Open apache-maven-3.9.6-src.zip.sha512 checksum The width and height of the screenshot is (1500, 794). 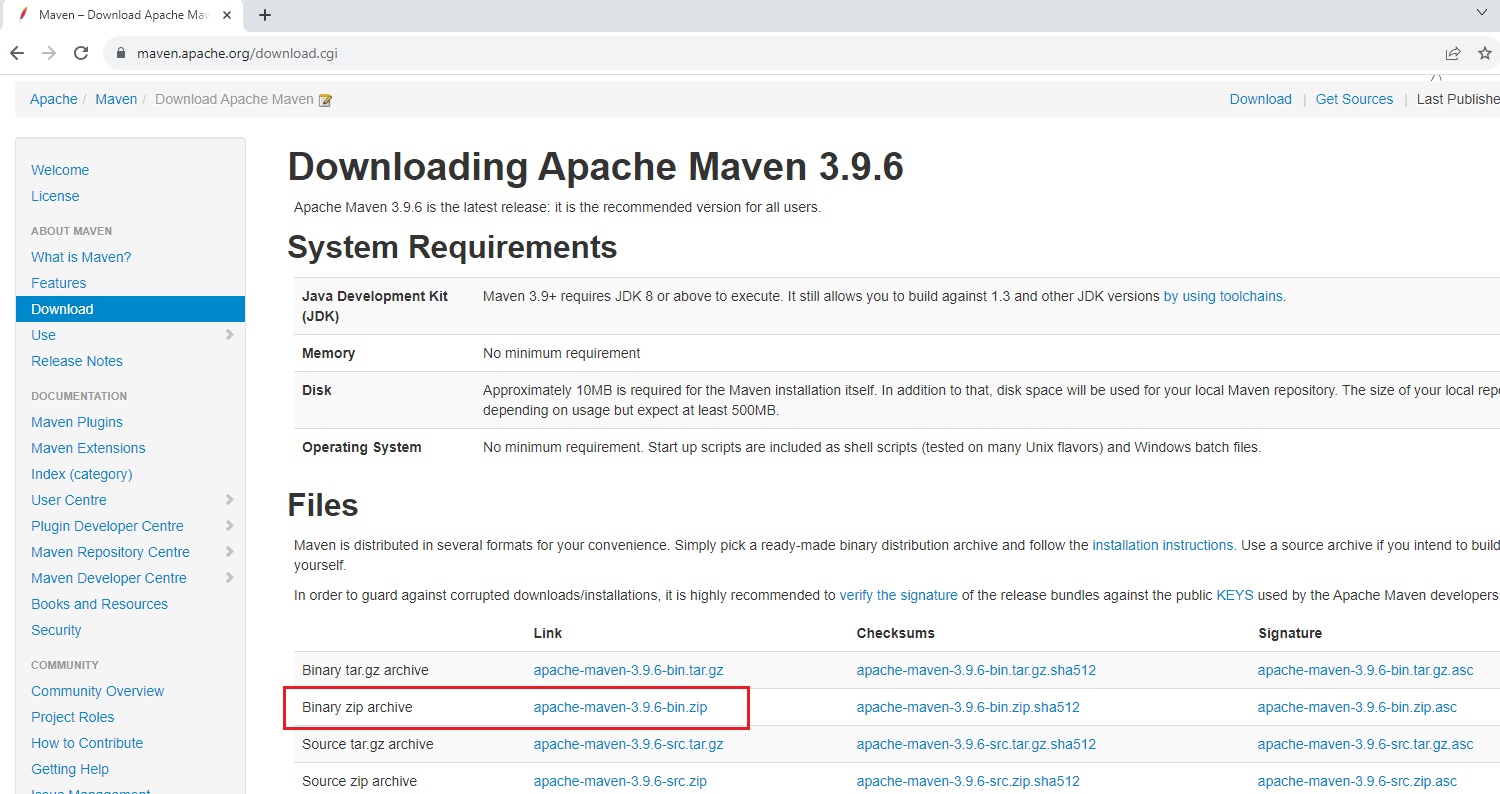pyautogui.click(x=968, y=781)
